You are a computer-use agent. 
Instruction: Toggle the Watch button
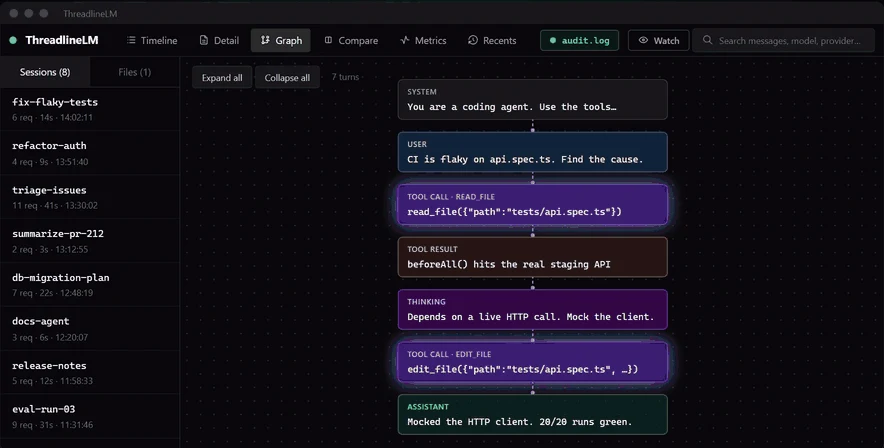click(658, 41)
